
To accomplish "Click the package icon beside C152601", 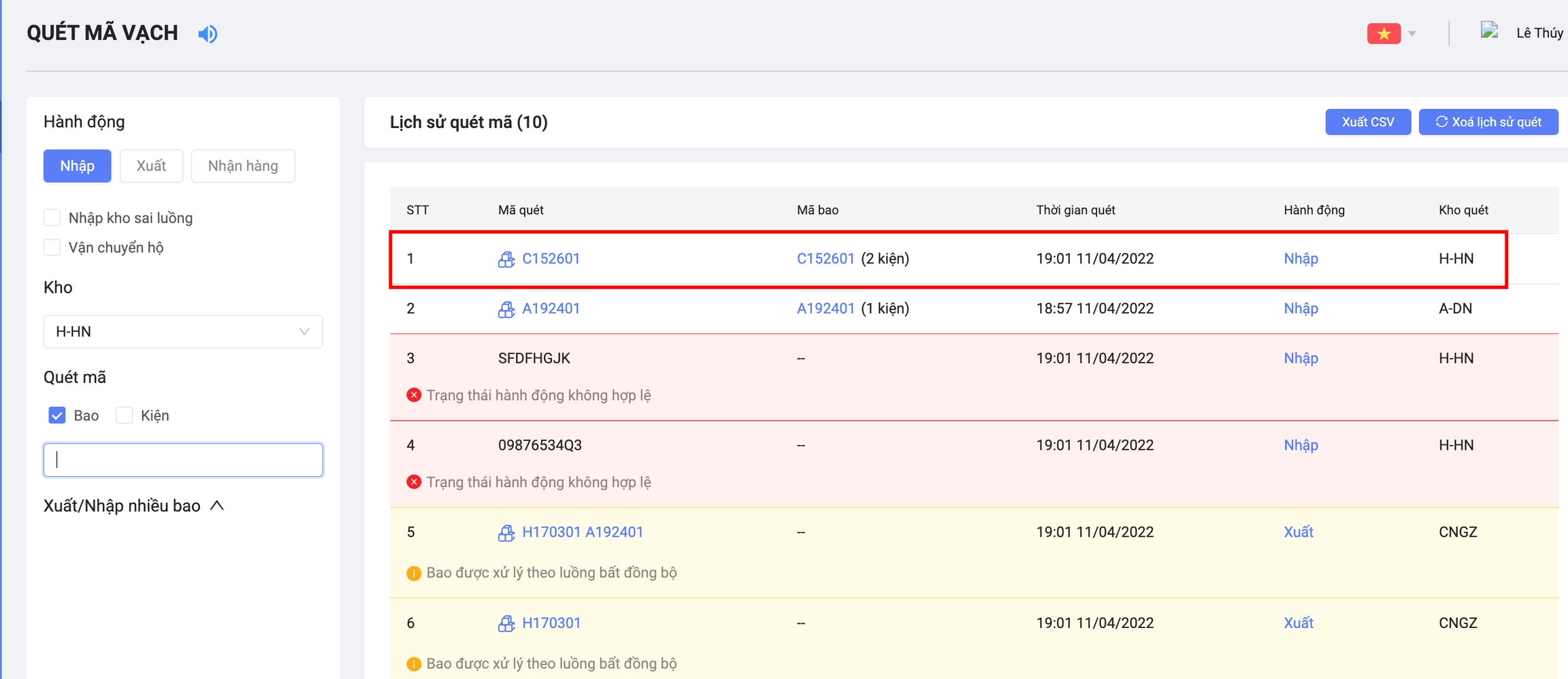I will (506, 259).
